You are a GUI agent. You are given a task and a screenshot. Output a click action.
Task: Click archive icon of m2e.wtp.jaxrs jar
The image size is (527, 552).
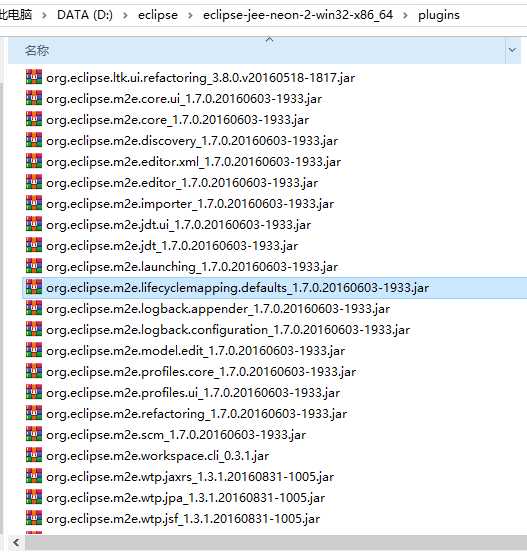(x=34, y=476)
